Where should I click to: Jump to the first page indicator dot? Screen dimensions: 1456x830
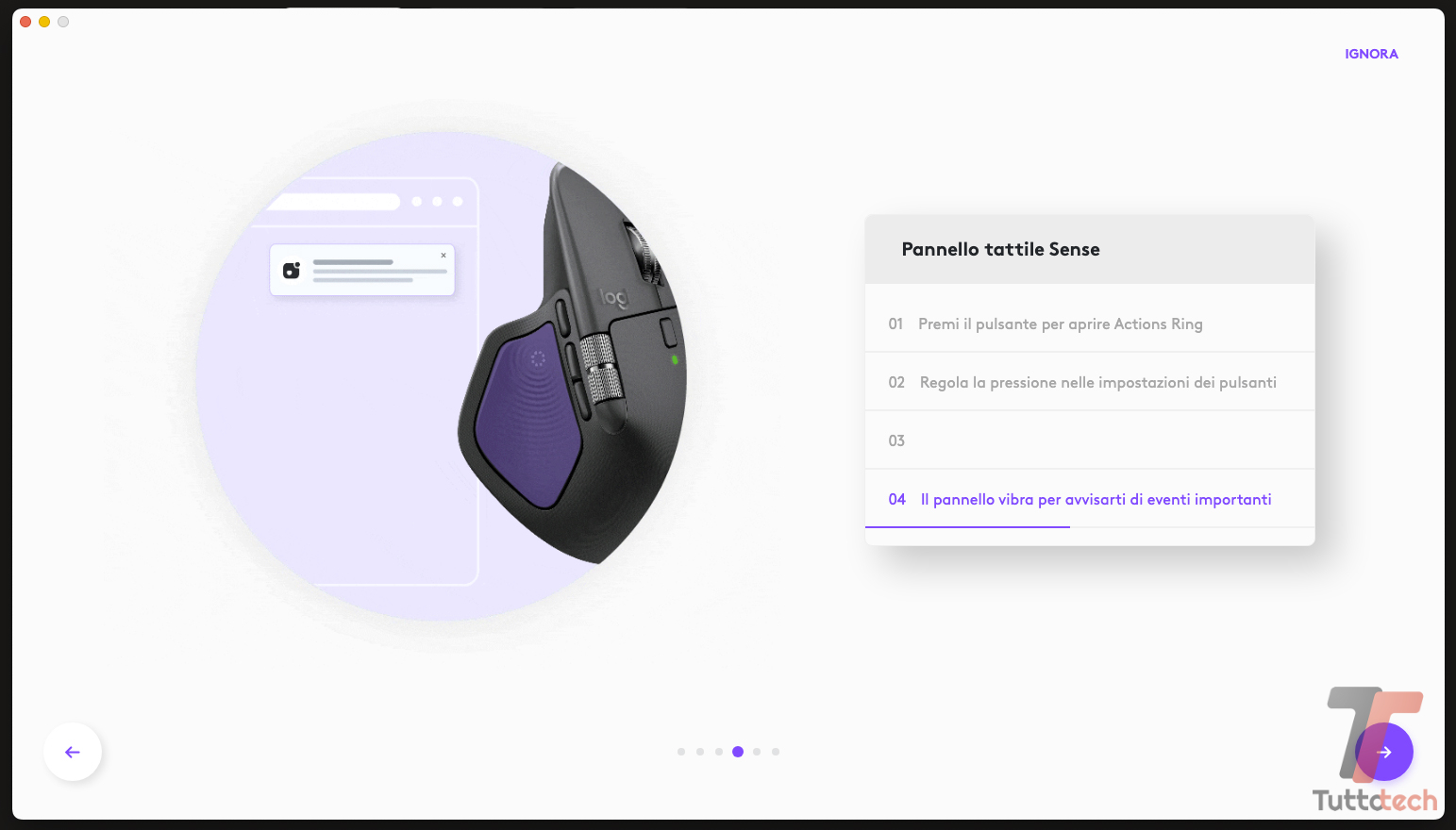[681, 752]
